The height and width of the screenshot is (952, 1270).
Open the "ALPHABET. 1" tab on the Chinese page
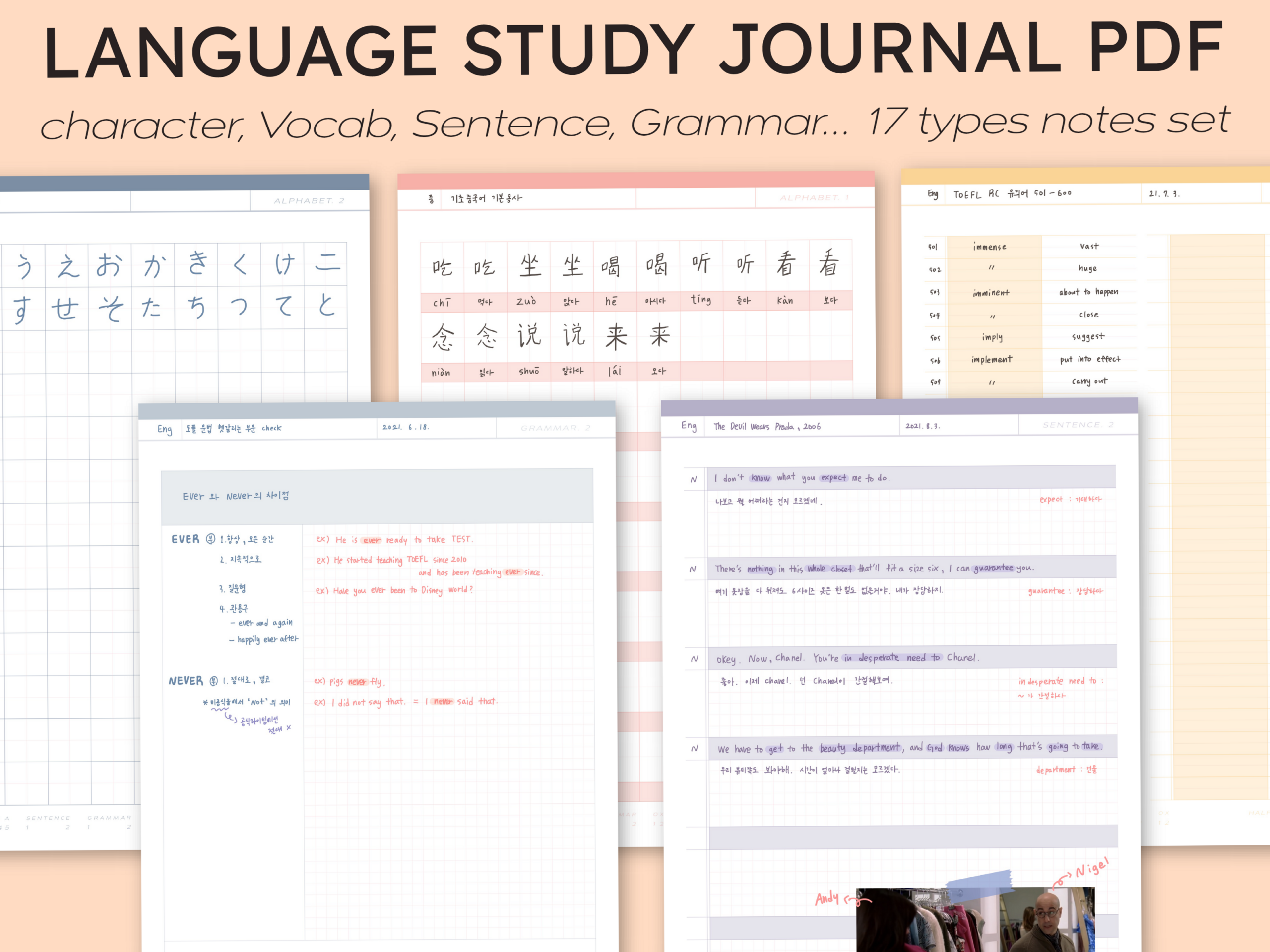tap(815, 198)
